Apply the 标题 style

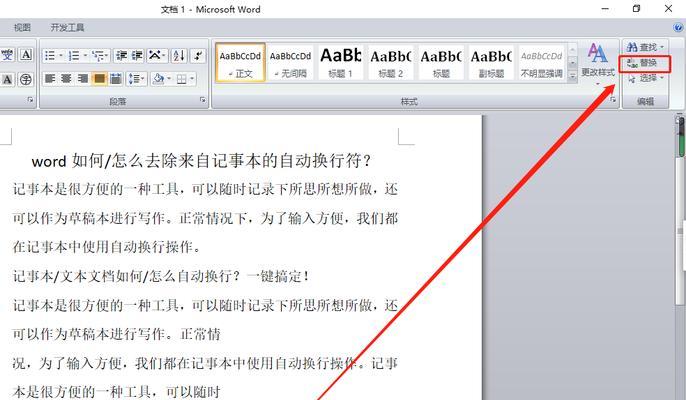click(x=441, y=62)
